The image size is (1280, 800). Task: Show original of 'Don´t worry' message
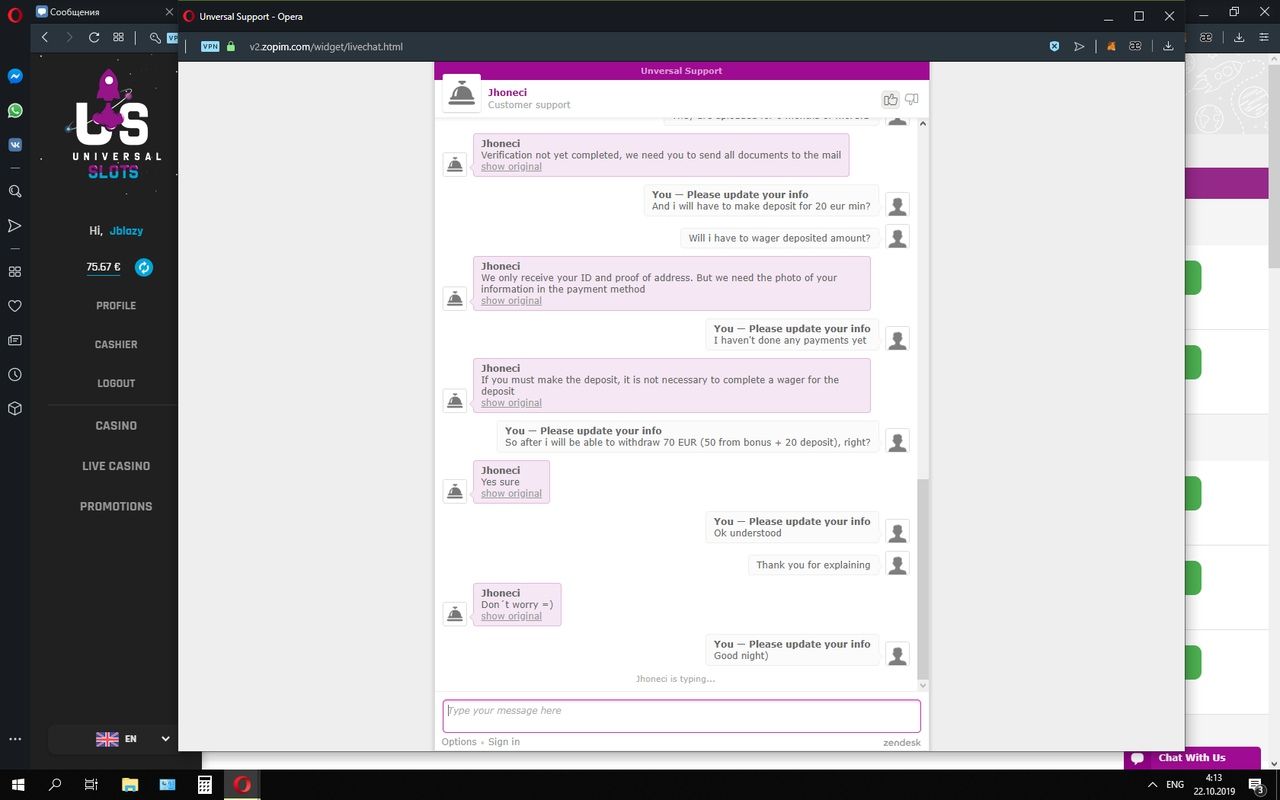coord(511,617)
